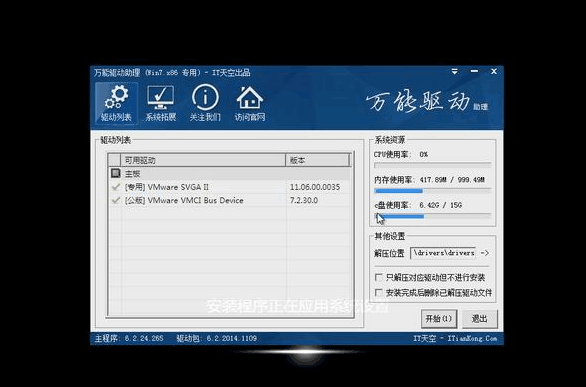Open the 访问官网 home icon
The width and height of the screenshot is (586, 387).
(250, 103)
